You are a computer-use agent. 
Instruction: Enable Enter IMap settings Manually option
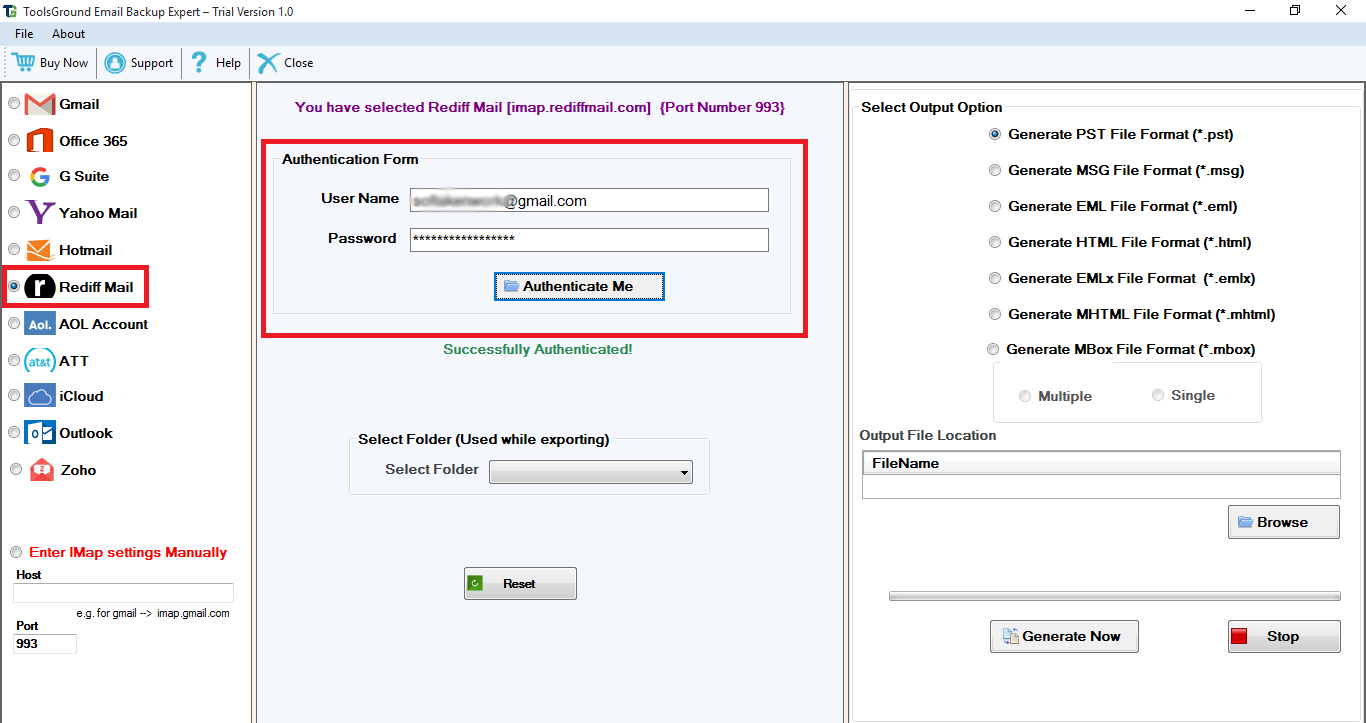point(16,552)
